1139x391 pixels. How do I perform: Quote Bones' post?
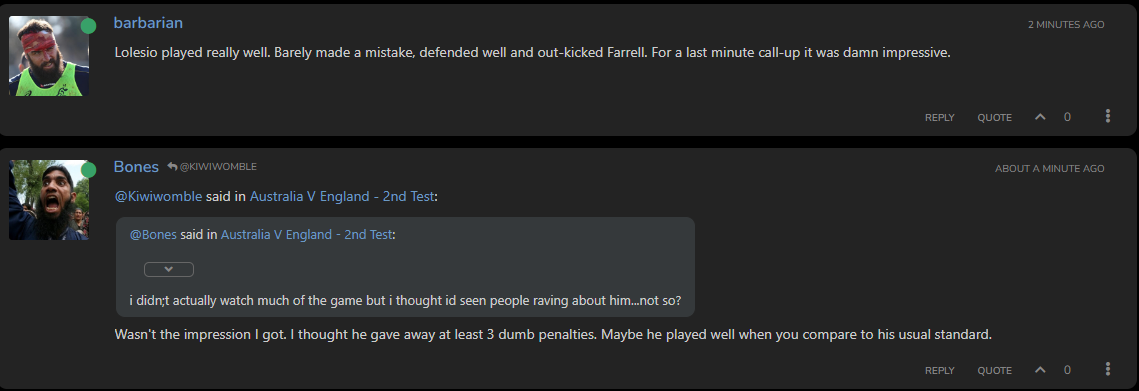point(994,371)
